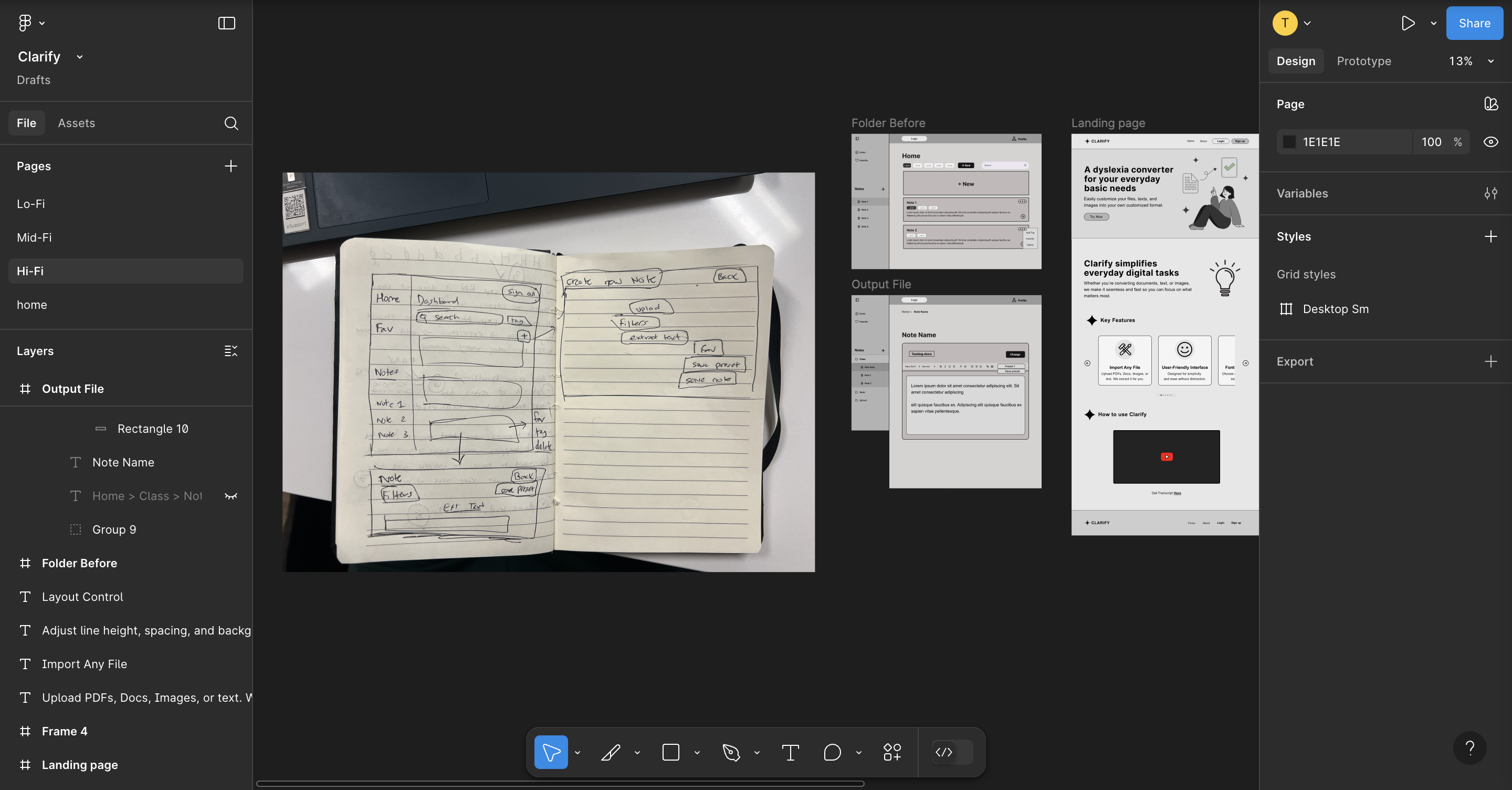Select the Text tool in bottom toolbar
Image resolution: width=1512 pixels, height=790 pixels.
pyautogui.click(x=790, y=752)
